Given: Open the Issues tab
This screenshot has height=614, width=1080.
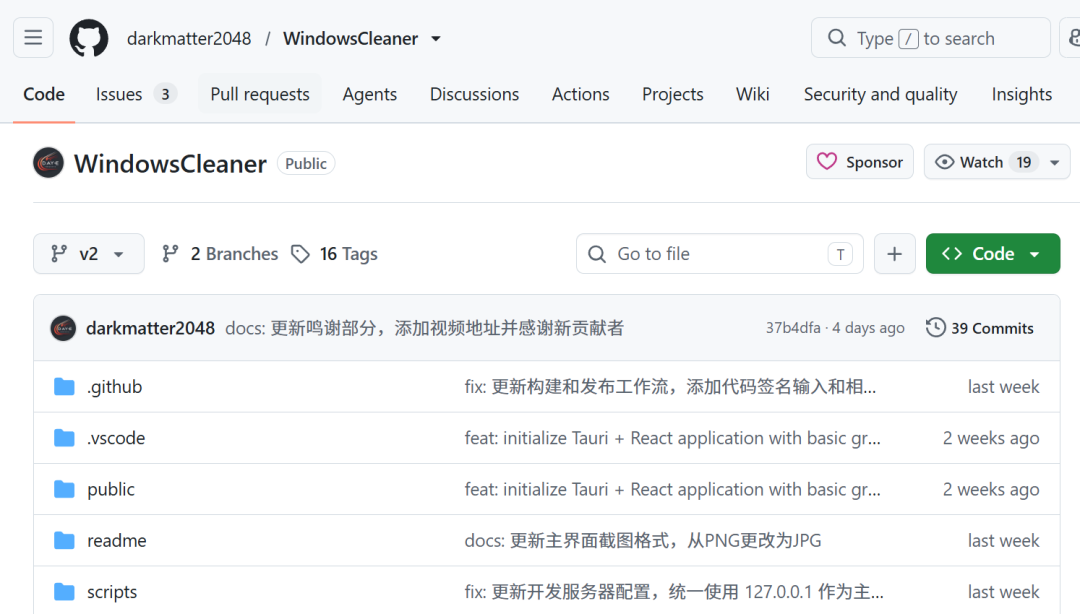Looking at the screenshot, I should (x=136, y=94).
